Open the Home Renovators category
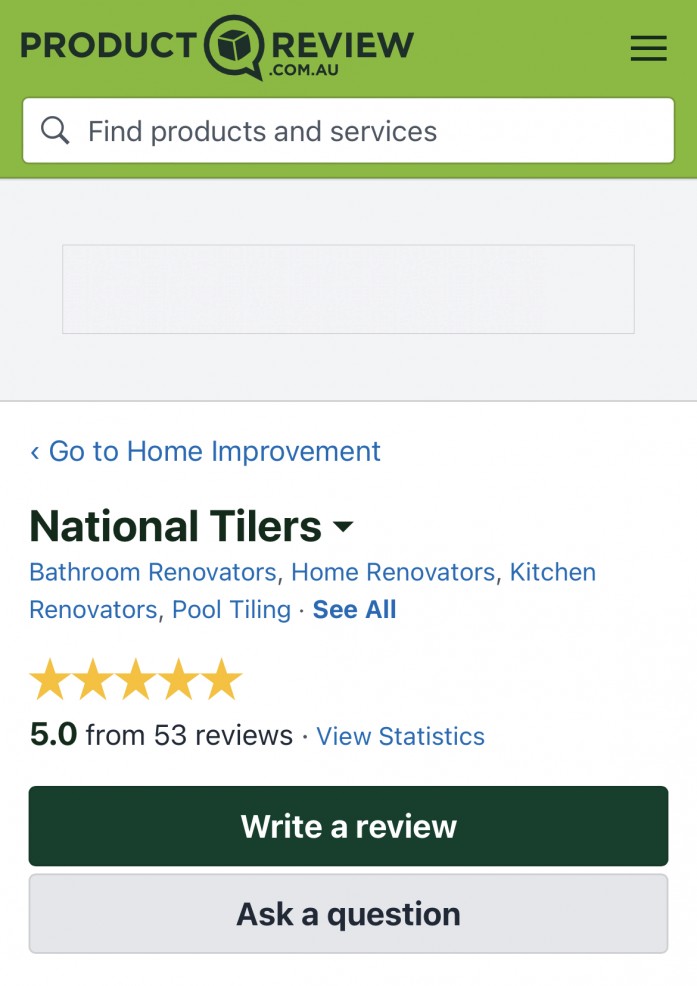The image size is (697, 986). (393, 572)
